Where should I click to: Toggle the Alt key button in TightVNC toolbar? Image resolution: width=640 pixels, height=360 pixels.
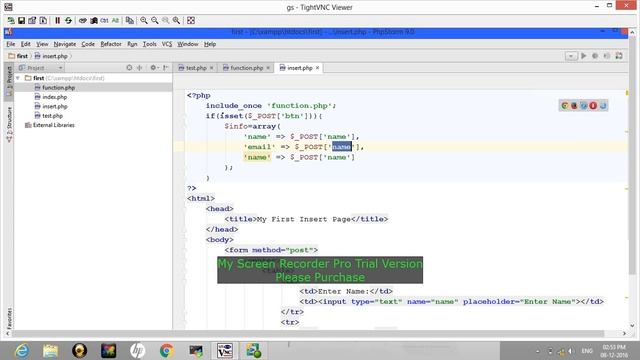tap(115, 20)
